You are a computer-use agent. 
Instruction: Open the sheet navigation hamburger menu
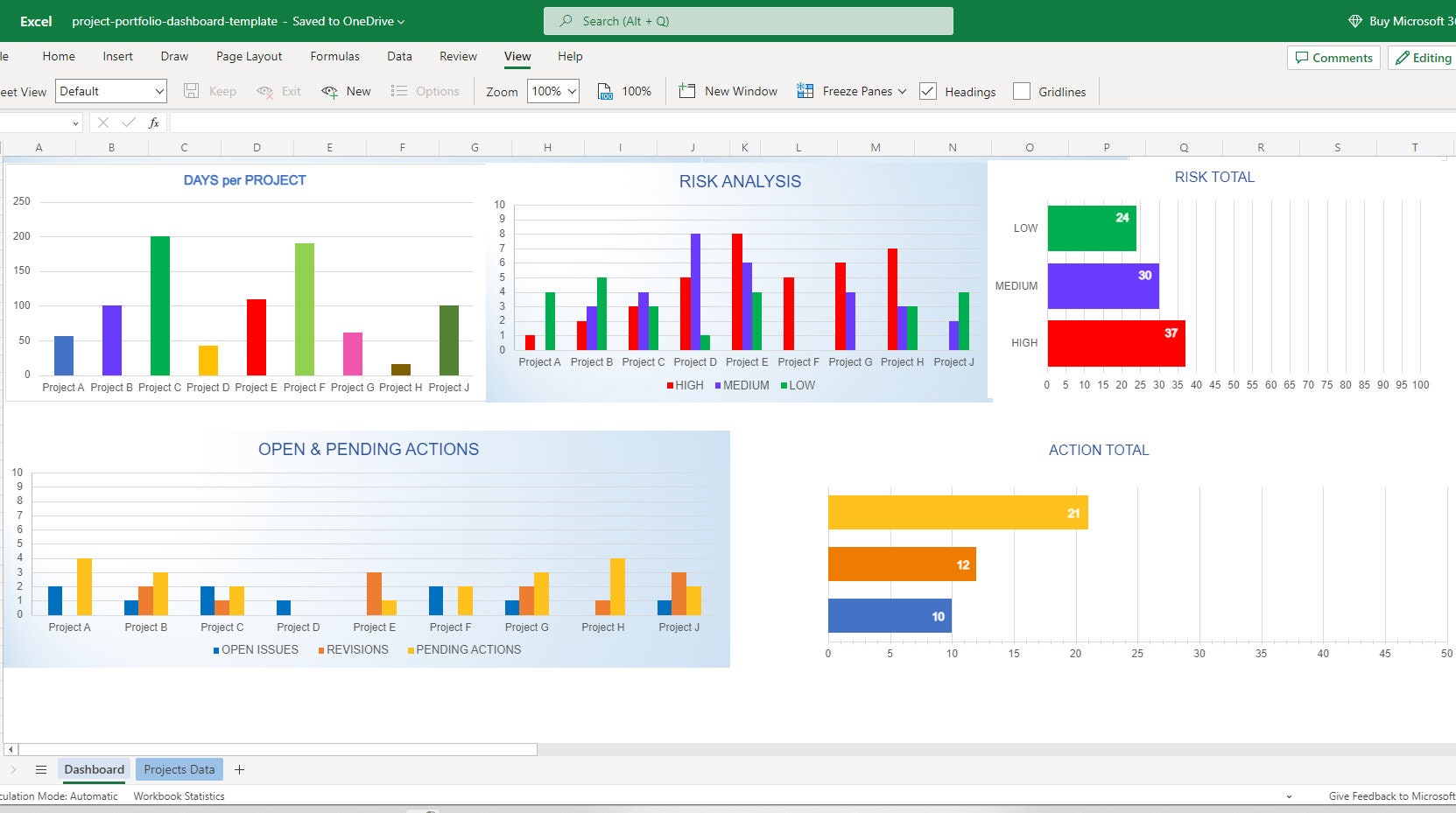click(x=41, y=769)
